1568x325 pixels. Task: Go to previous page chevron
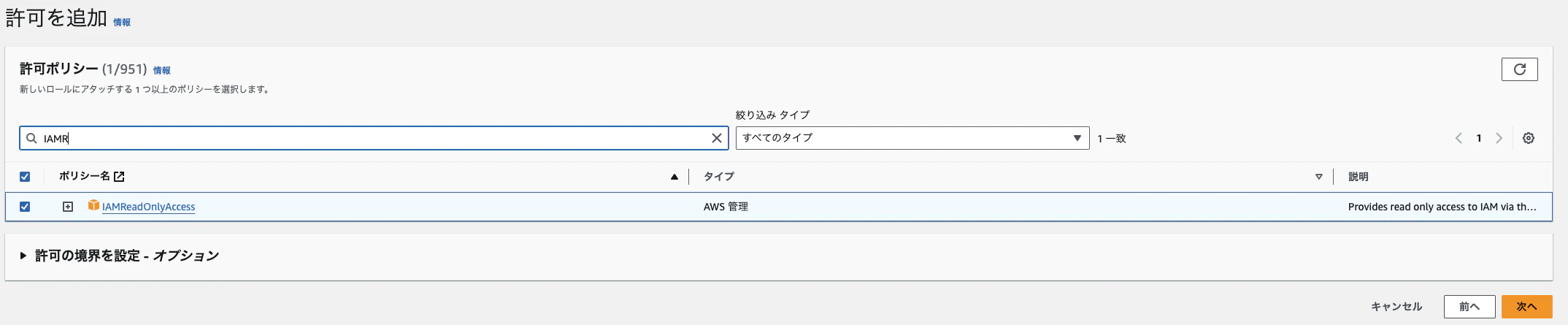coord(1458,138)
